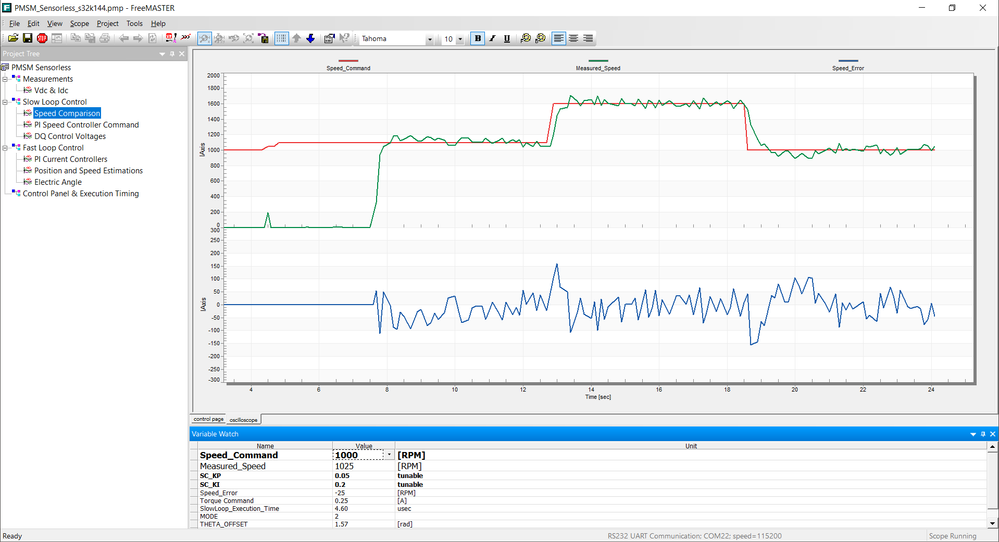
Task: Click the SC_KI value 0.2
Action: tap(340, 485)
